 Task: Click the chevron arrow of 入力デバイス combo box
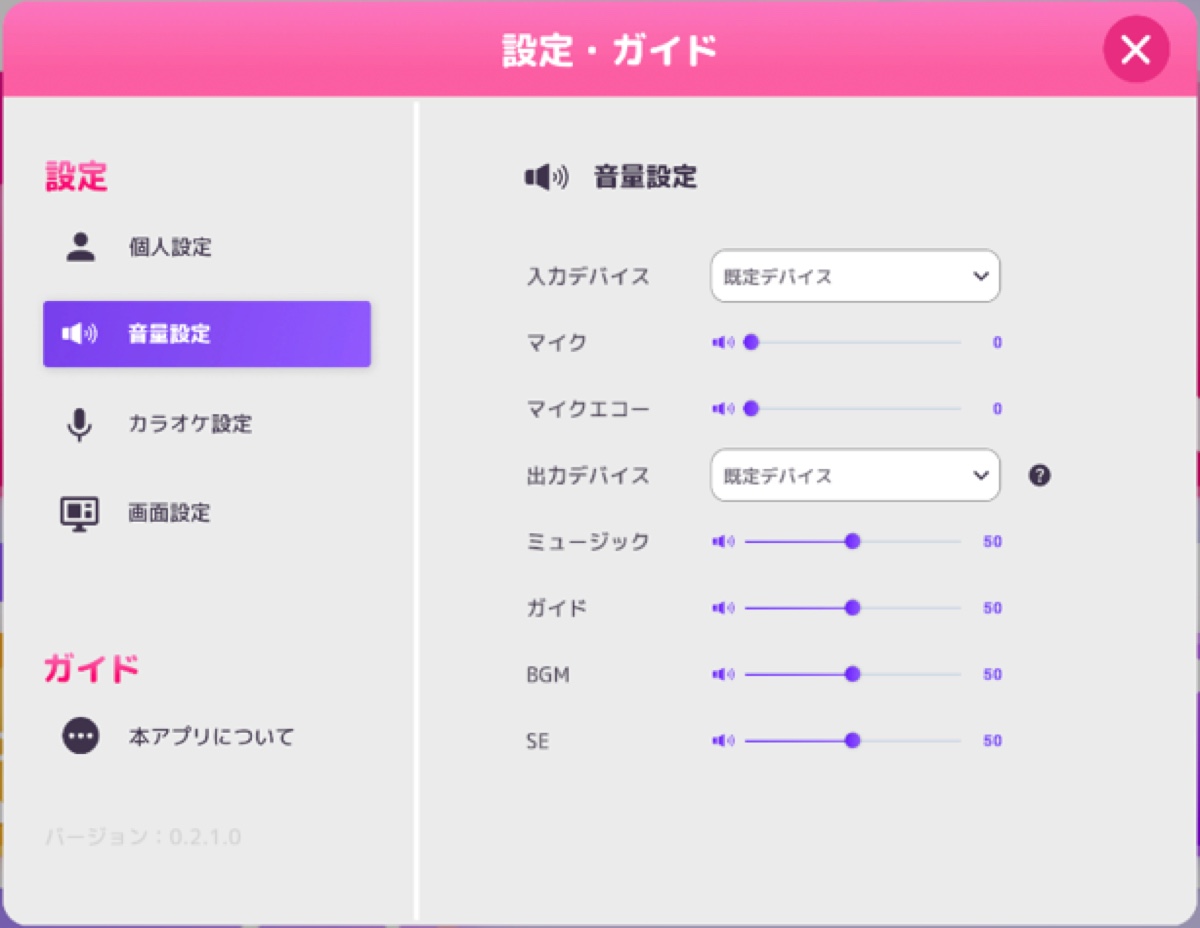tap(979, 277)
